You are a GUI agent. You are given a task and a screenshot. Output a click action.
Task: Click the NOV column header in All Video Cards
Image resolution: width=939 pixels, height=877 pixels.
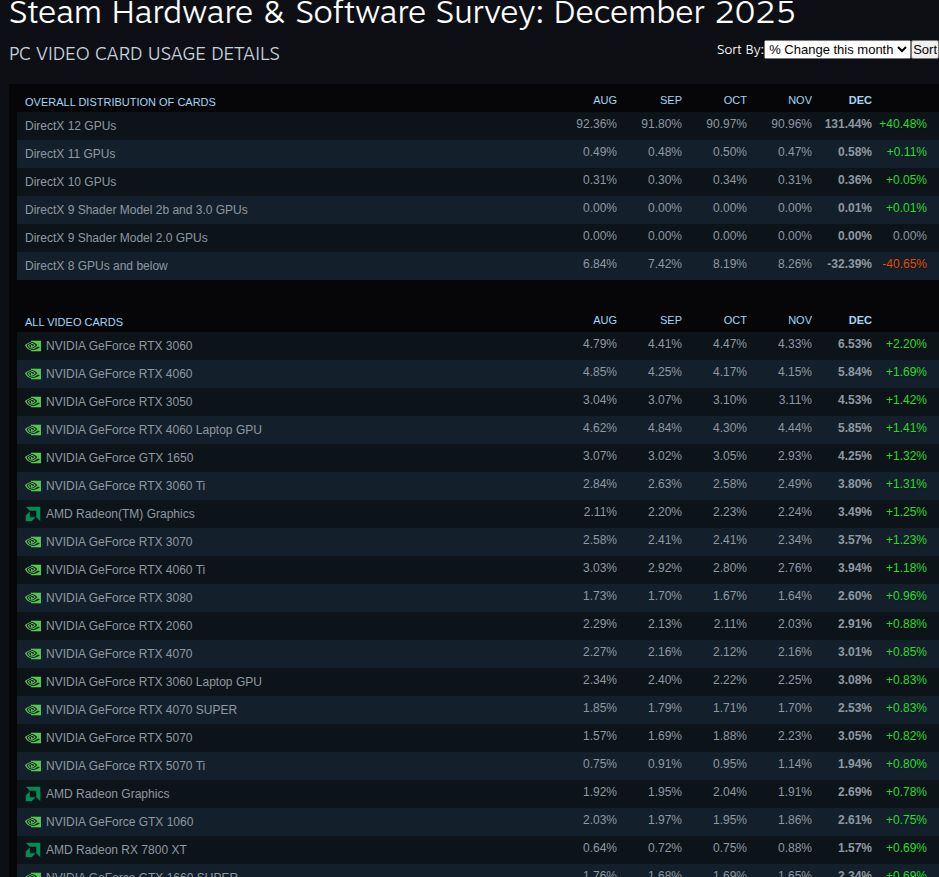click(x=800, y=320)
